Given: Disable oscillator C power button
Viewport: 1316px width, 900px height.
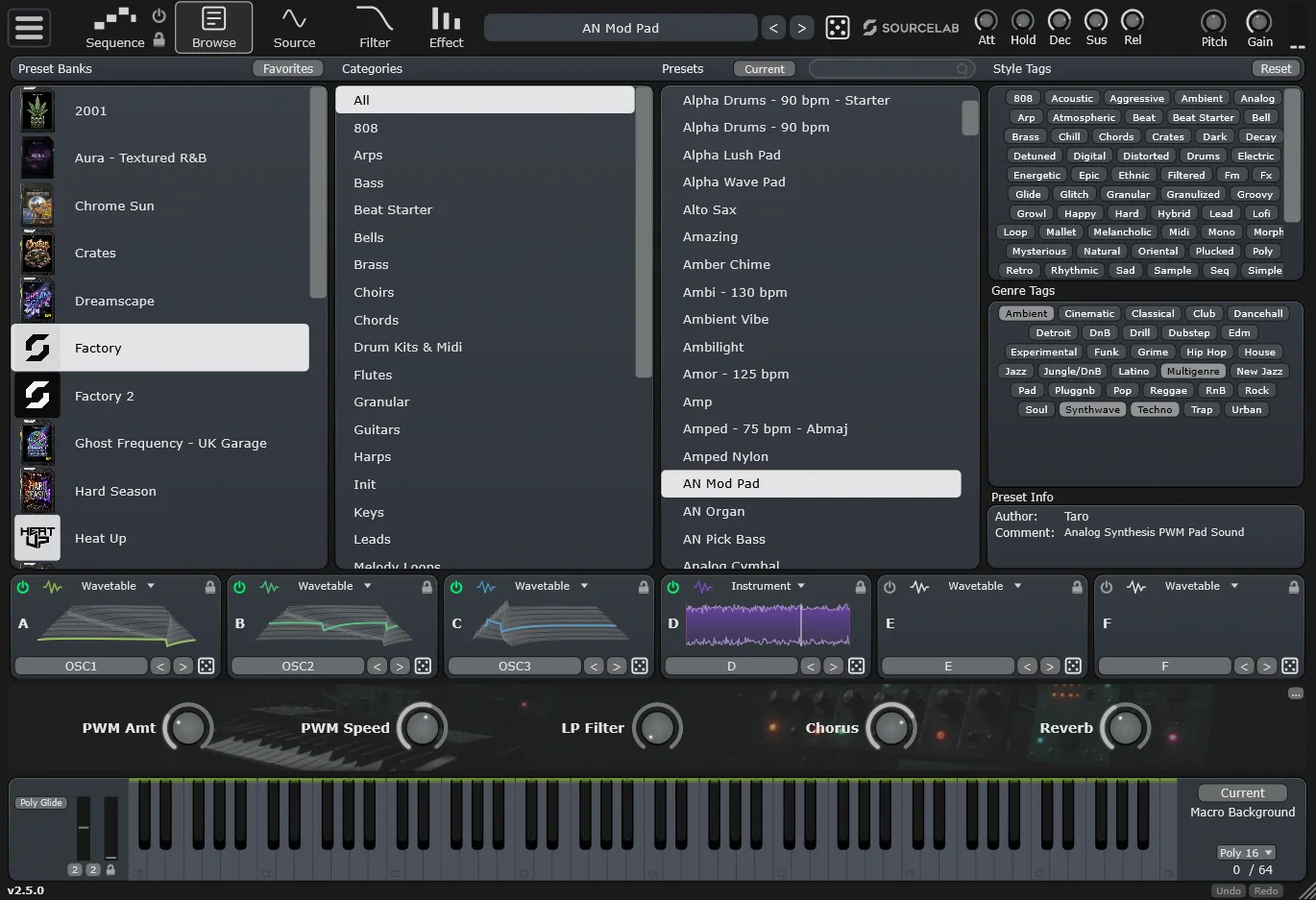Looking at the screenshot, I should [456, 587].
